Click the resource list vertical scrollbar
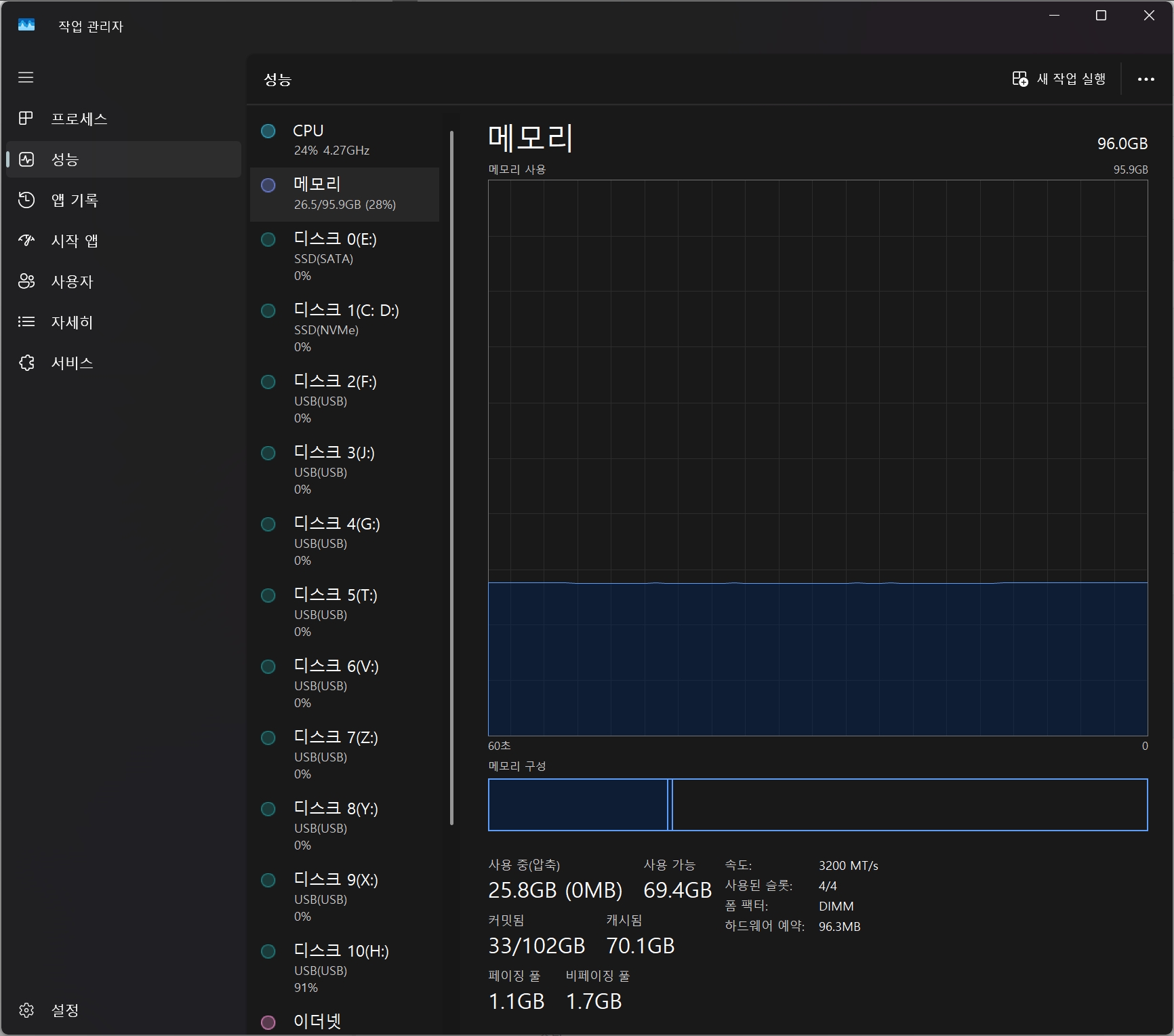The height and width of the screenshot is (1036, 1174). pos(451,475)
